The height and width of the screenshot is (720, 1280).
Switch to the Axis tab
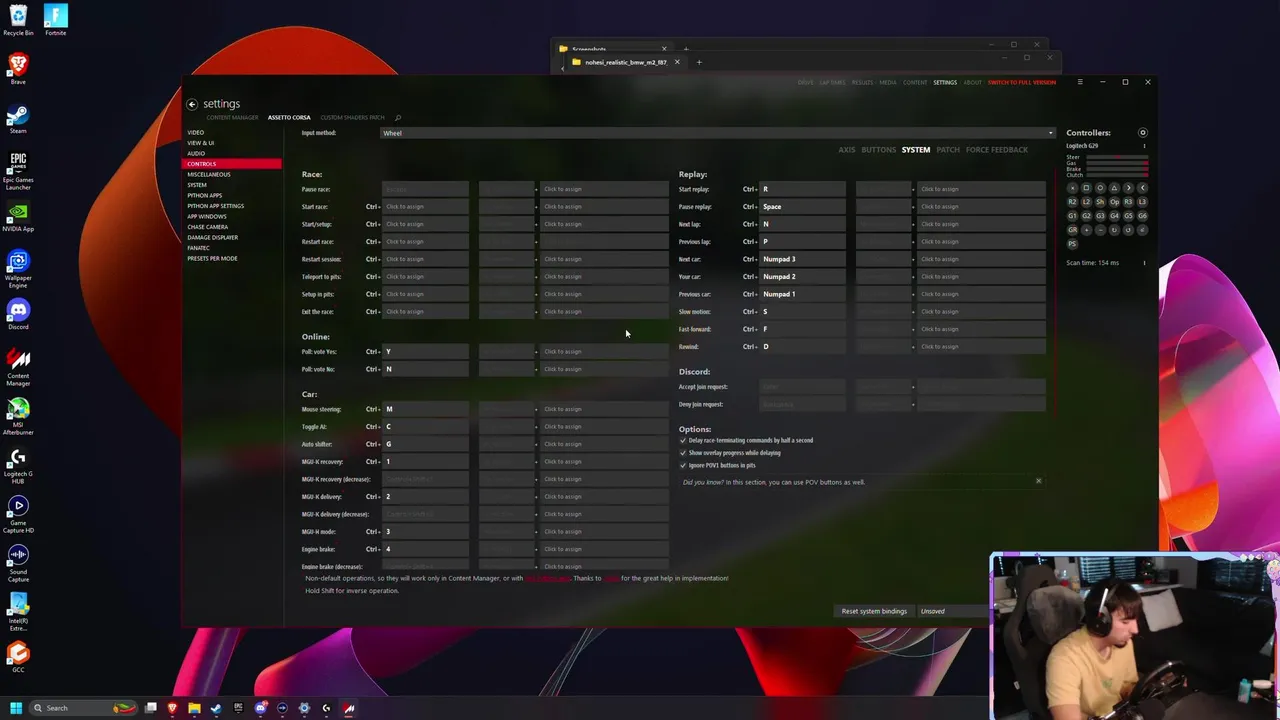847,150
